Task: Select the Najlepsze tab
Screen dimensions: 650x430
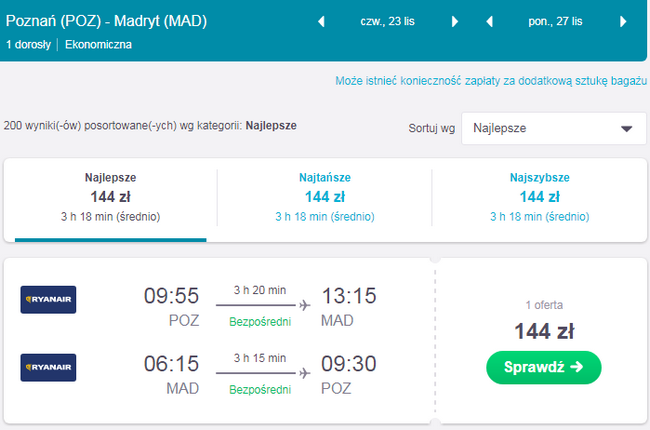Action: tap(111, 197)
